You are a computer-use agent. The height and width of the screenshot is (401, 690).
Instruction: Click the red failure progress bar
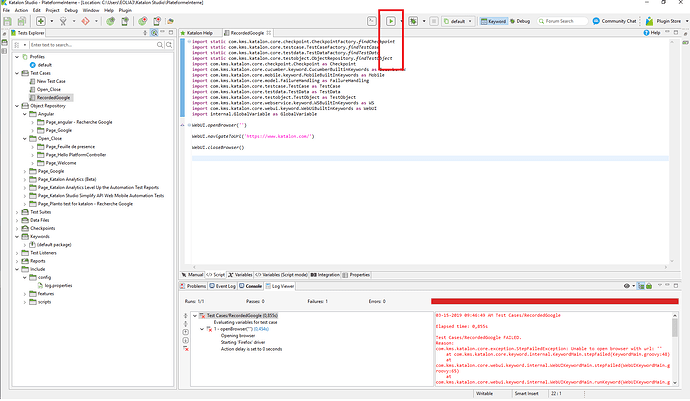pyautogui.click(x=554, y=302)
